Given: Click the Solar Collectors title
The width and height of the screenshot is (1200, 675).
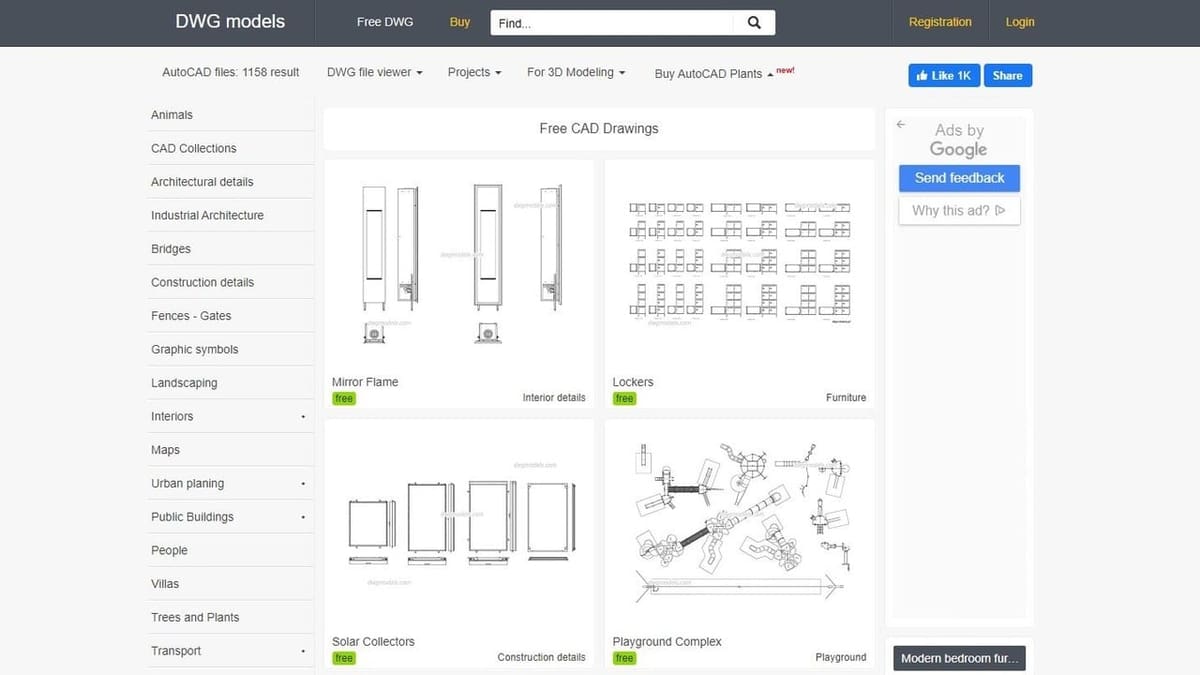Looking at the screenshot, I should pyautogui.click(x=373, y=642).
